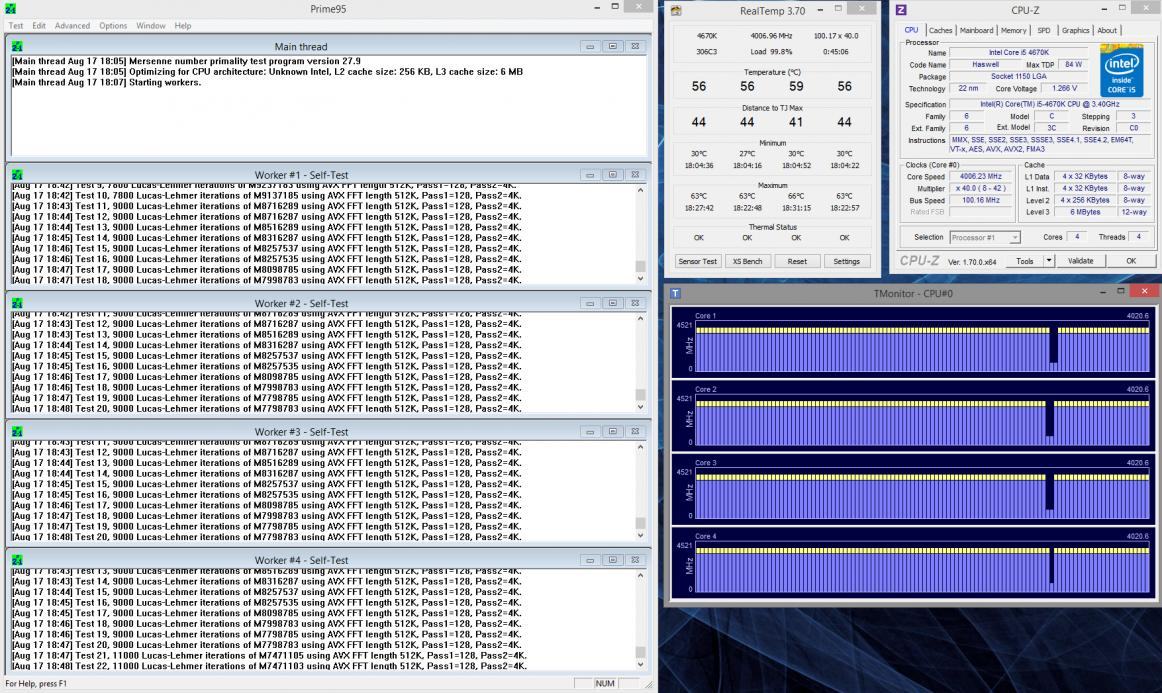
Task: Switch to the SPD tab in CPU-Z
Action: coord(1043,30)
